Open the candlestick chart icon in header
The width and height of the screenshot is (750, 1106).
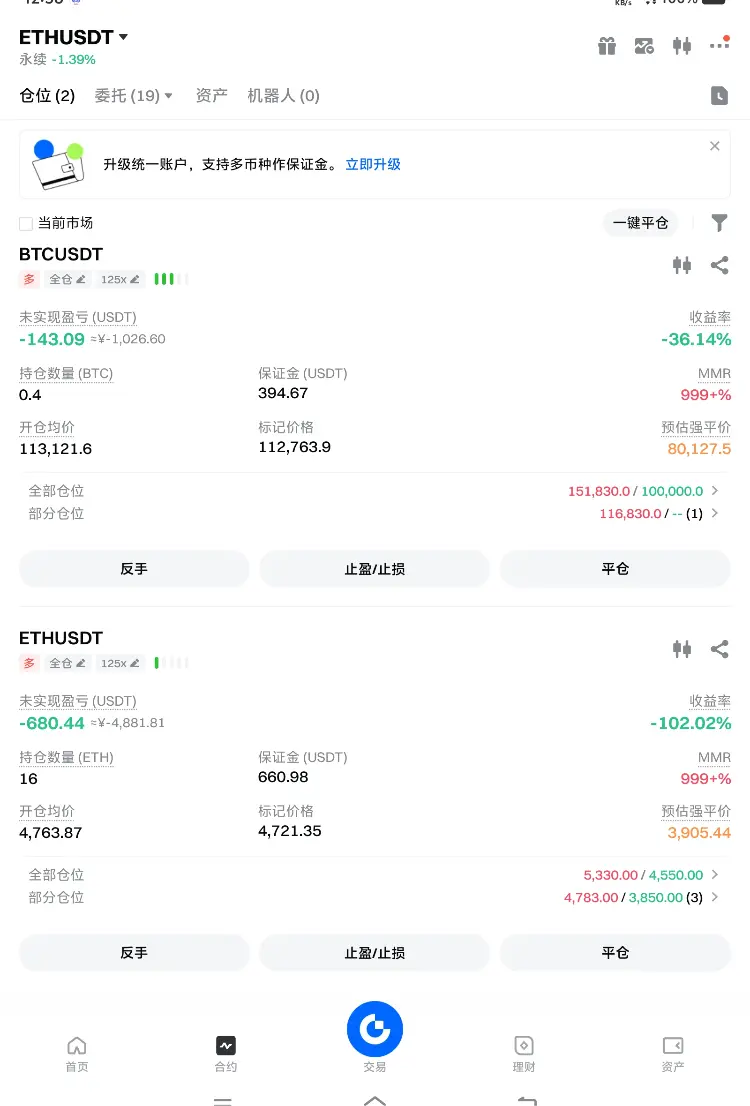pos(682,46)
